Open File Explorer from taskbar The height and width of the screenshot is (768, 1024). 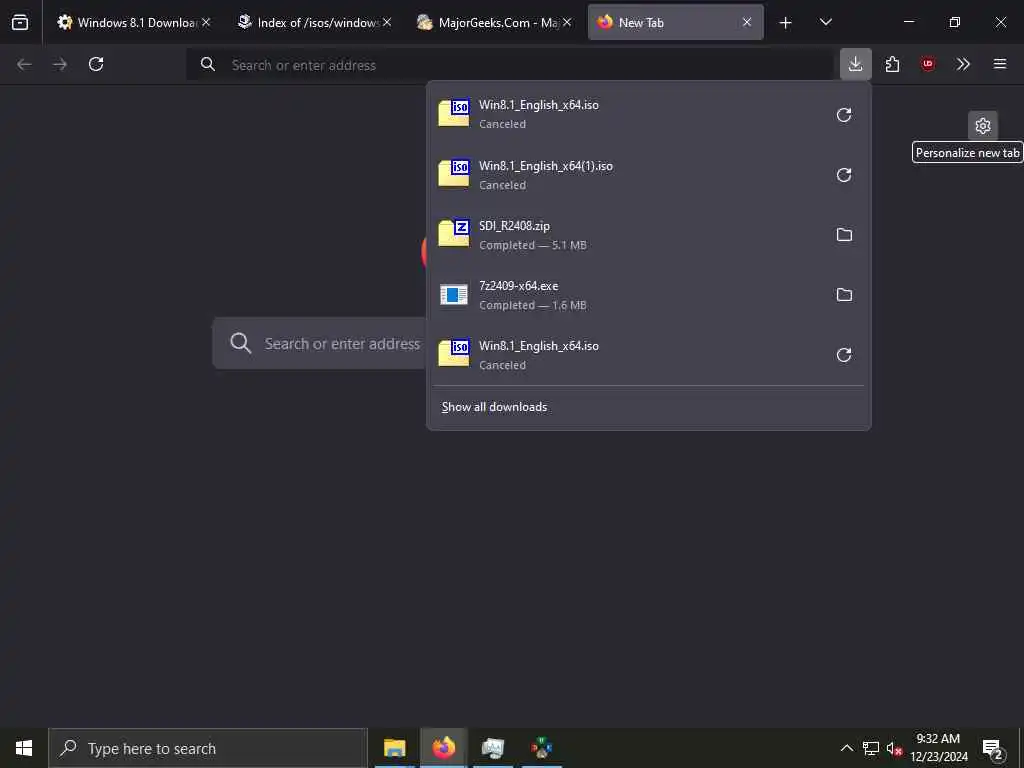tap(394, 748)
